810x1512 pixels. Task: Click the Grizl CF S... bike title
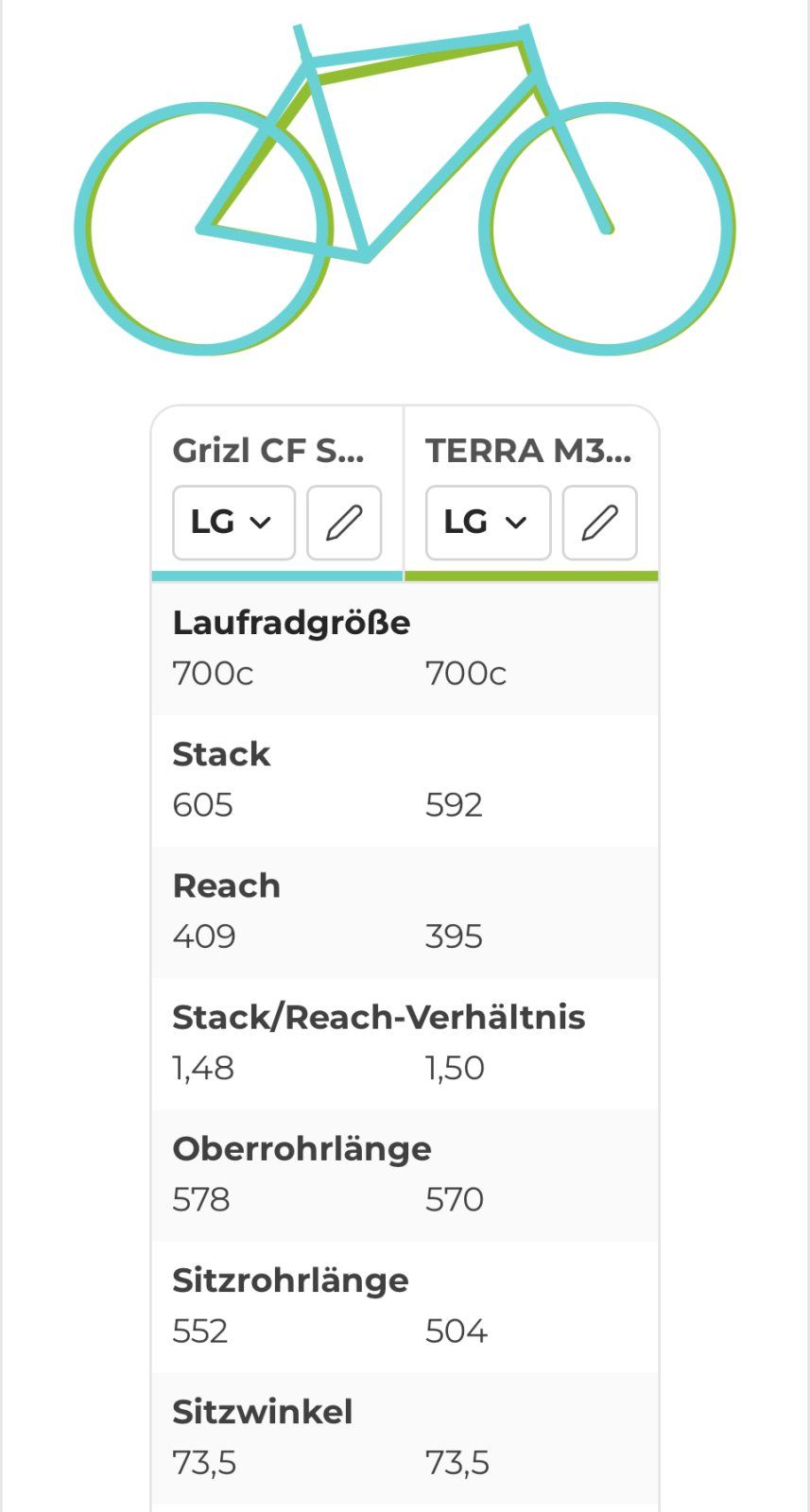[x=268, y=451]
